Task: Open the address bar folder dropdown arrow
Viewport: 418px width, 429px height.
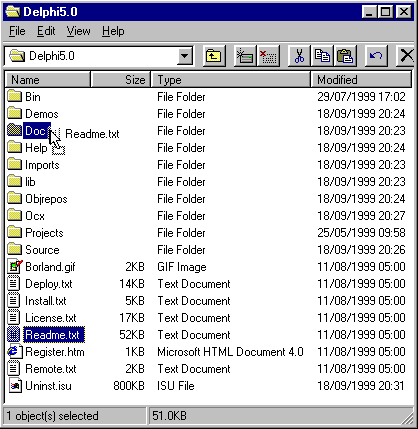Action: coord(185,56)
